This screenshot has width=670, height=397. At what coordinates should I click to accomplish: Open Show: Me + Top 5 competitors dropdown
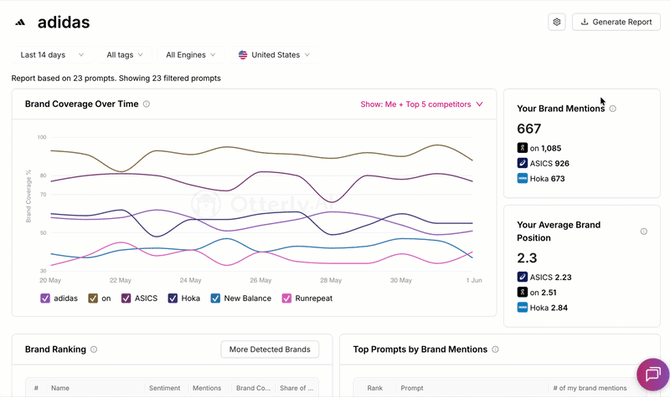[x=421, y=104]
